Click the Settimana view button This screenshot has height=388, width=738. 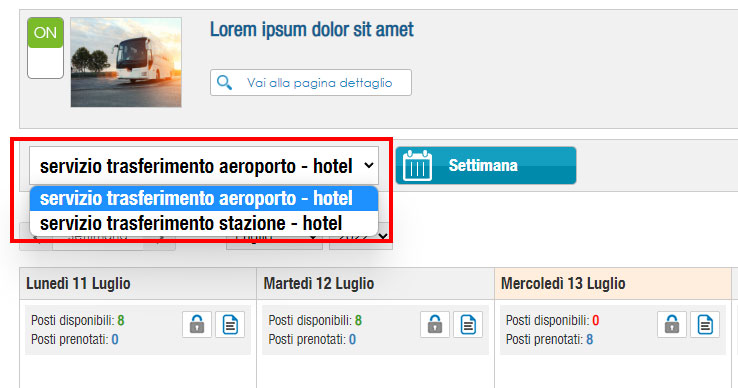(x=486, y=165)
